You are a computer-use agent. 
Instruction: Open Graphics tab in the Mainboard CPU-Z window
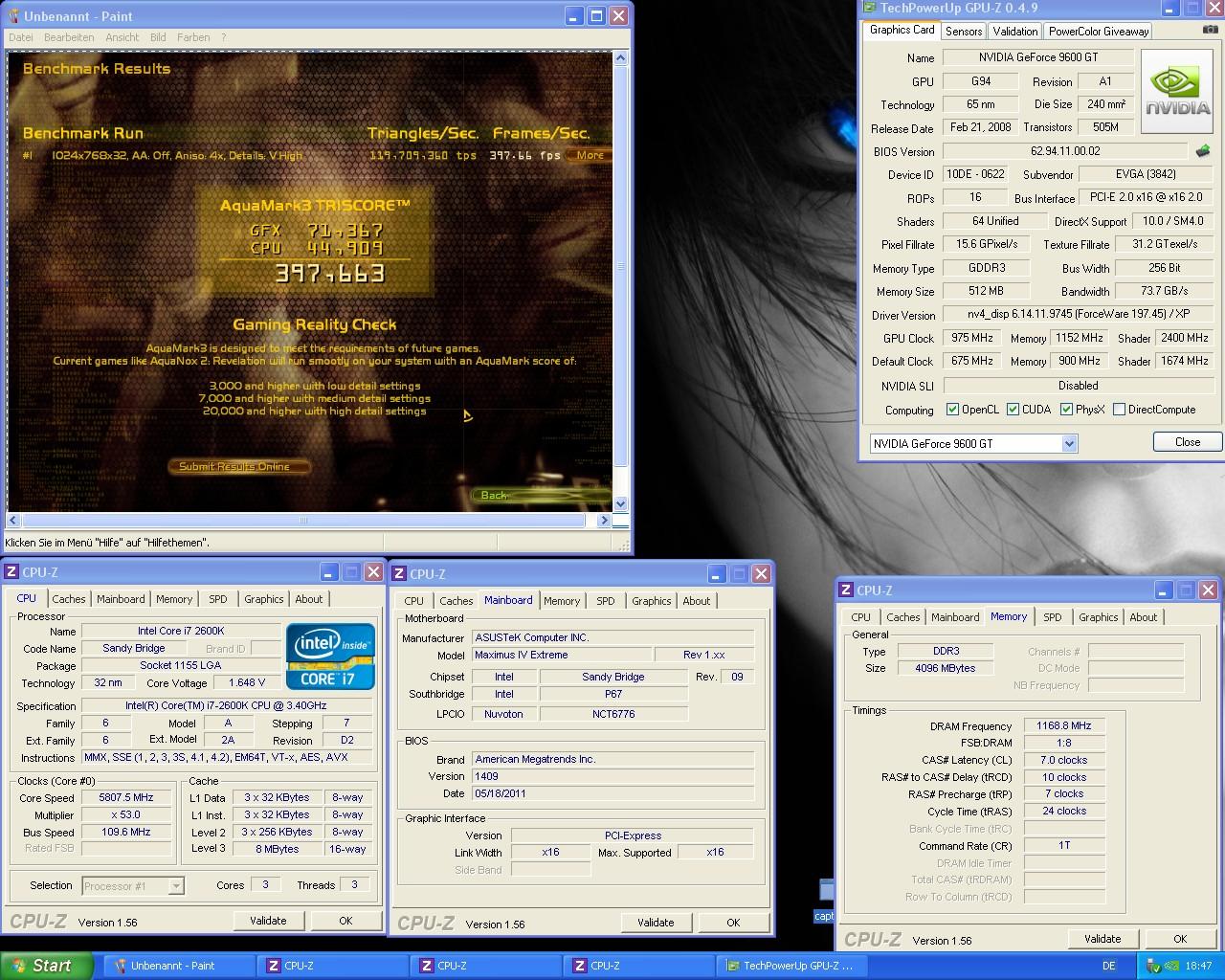[x=652, y=601]
